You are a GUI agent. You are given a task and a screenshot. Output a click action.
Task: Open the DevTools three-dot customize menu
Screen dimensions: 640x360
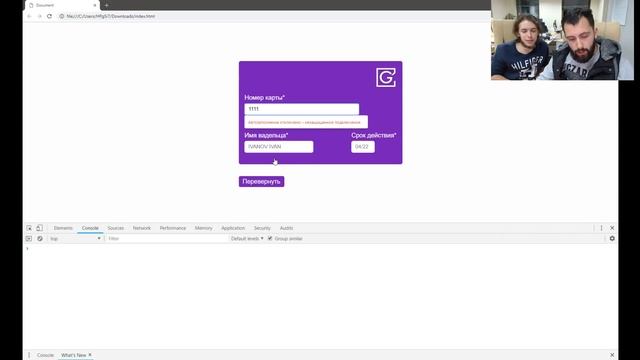601,228
